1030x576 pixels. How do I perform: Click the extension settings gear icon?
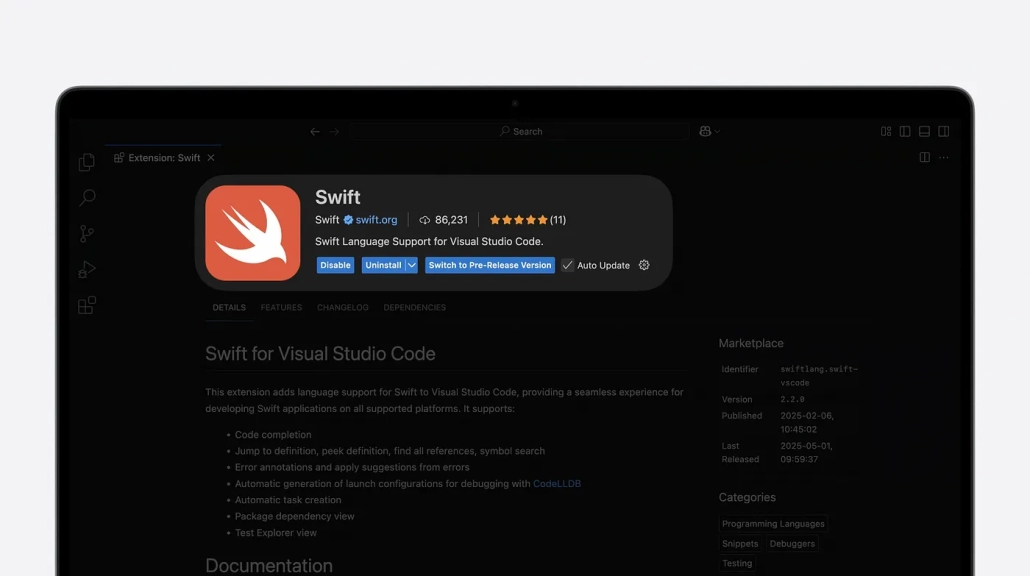click(644, 265)
